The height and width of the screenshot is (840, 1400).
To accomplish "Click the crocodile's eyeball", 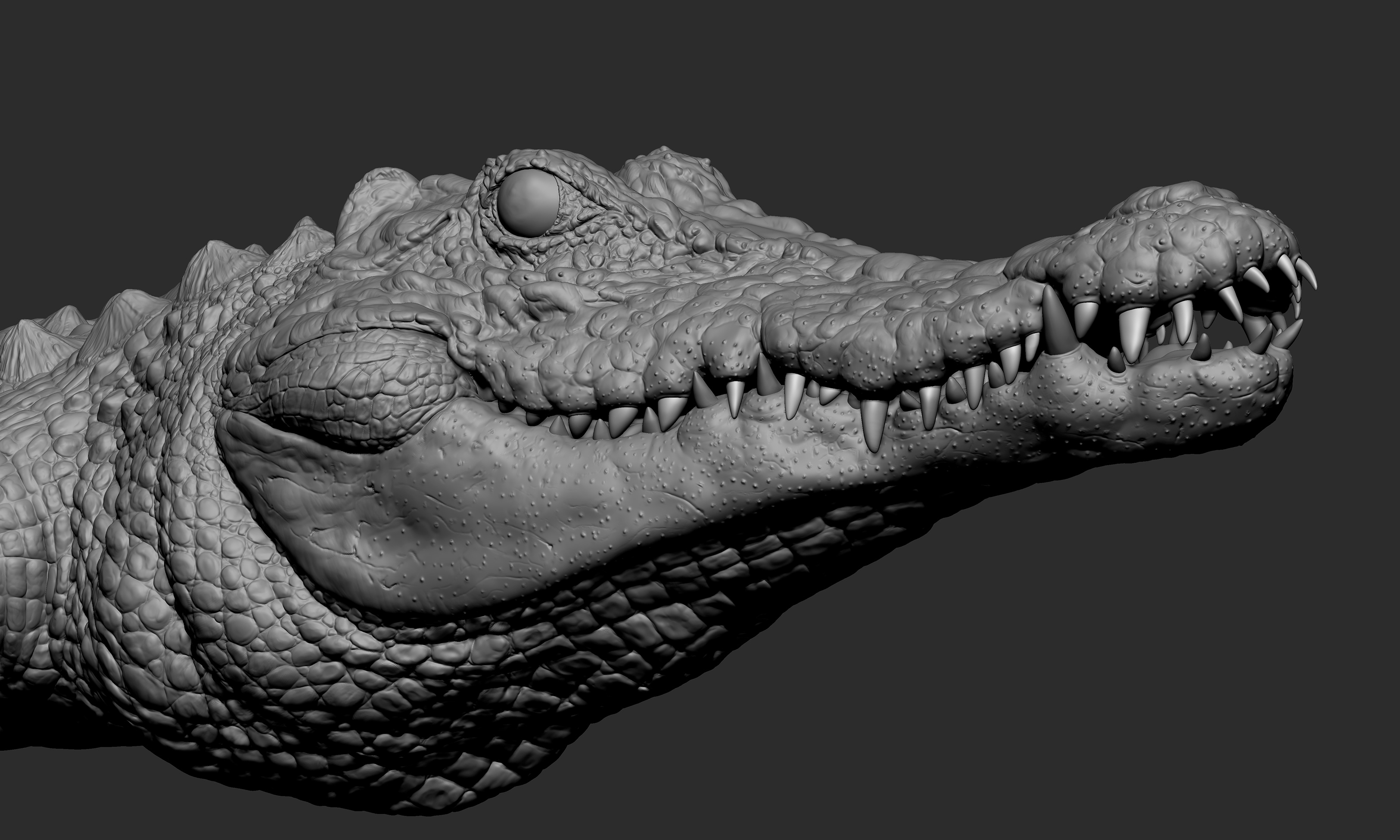I will [529, 202].
